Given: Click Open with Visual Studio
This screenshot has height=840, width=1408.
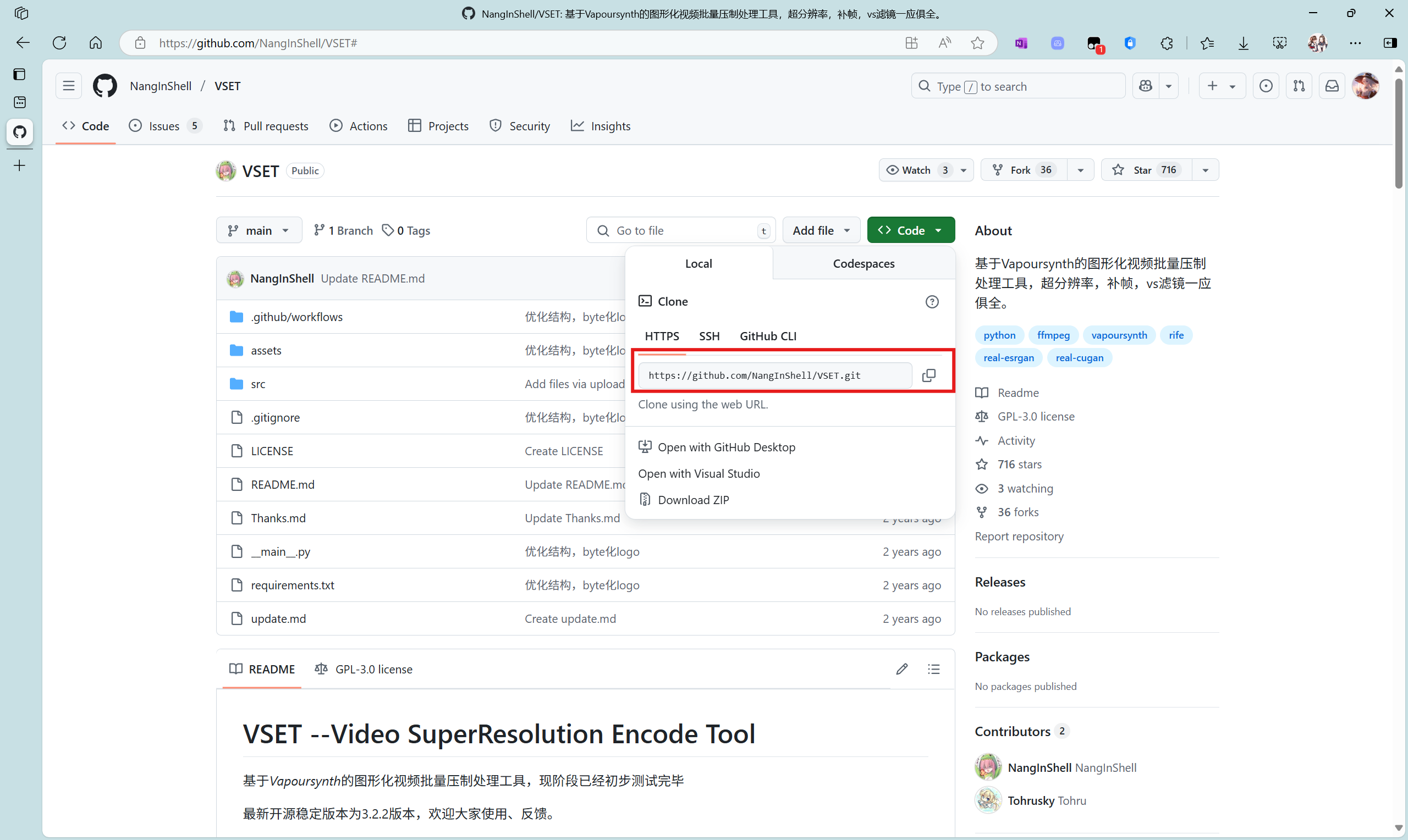Looking at the screenshot, I should (x=698, y=473).
